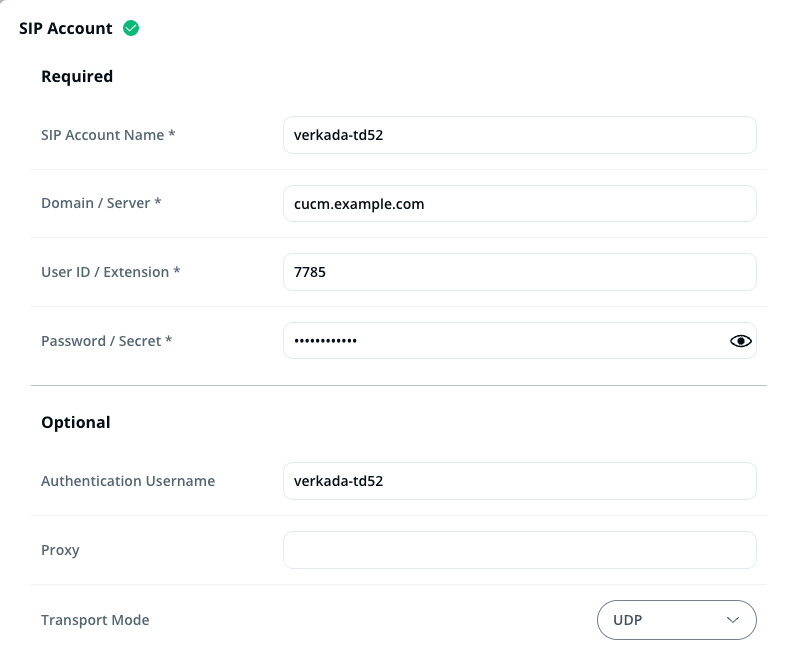
Task: Click the Domain / Server label
Action: coord(101,203)
